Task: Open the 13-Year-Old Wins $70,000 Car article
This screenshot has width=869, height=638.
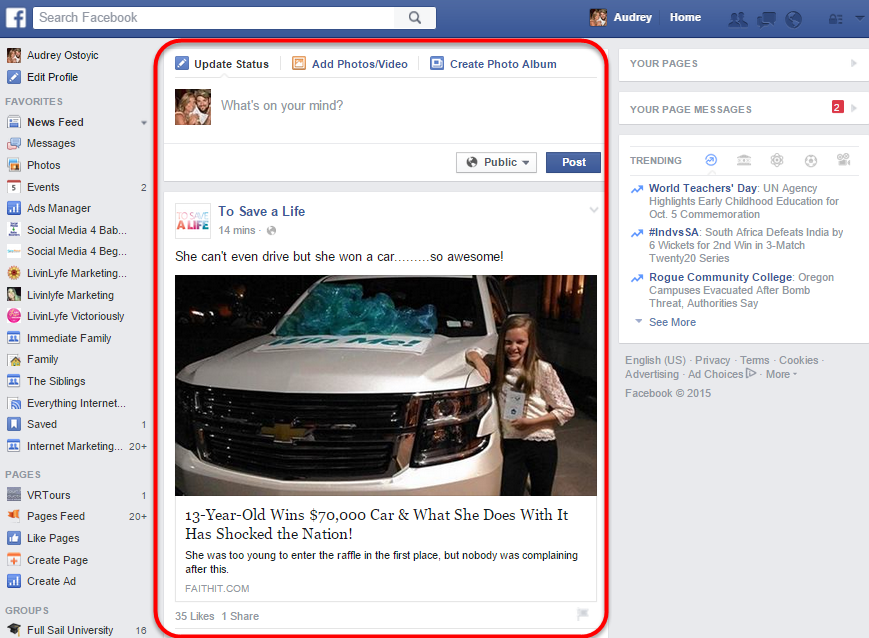Action: coord(377,524)
